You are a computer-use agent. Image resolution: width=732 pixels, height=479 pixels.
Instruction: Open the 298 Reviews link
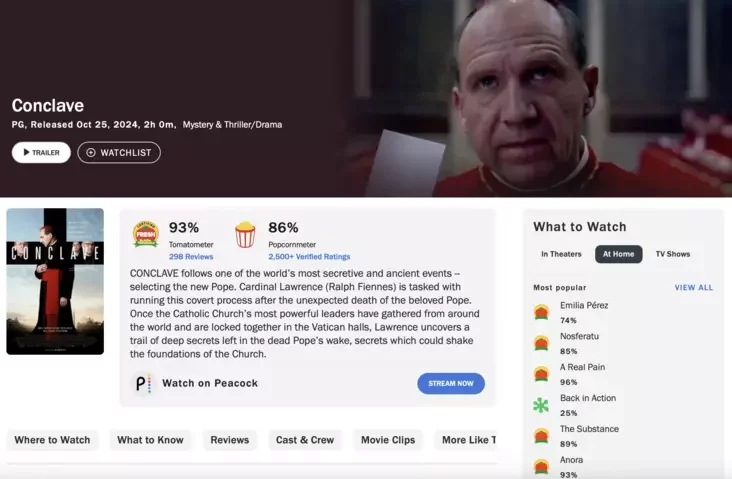point(191,257)
